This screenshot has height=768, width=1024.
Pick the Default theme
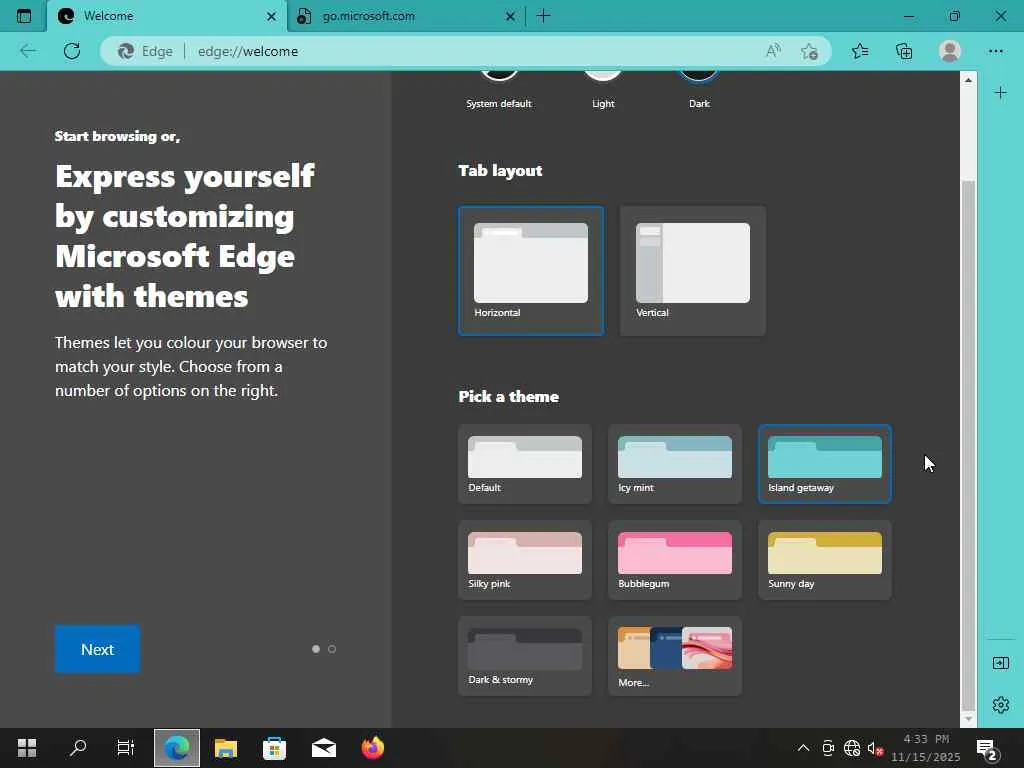(x=525, y=464)
